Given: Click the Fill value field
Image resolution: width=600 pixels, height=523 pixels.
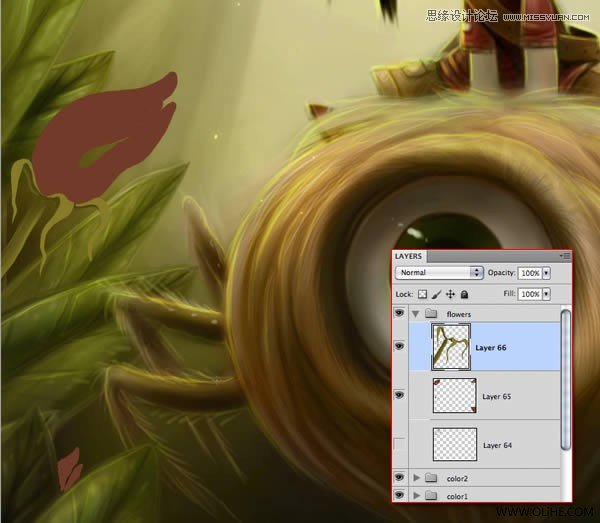Looking at the screenshot, I should [530, 294].
